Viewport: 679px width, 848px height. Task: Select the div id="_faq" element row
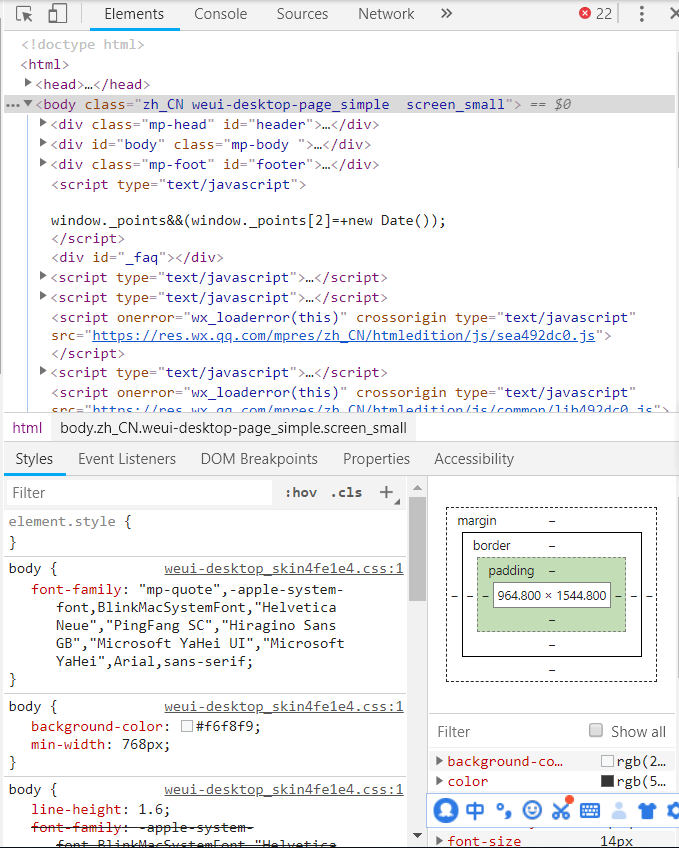(137, 257)
